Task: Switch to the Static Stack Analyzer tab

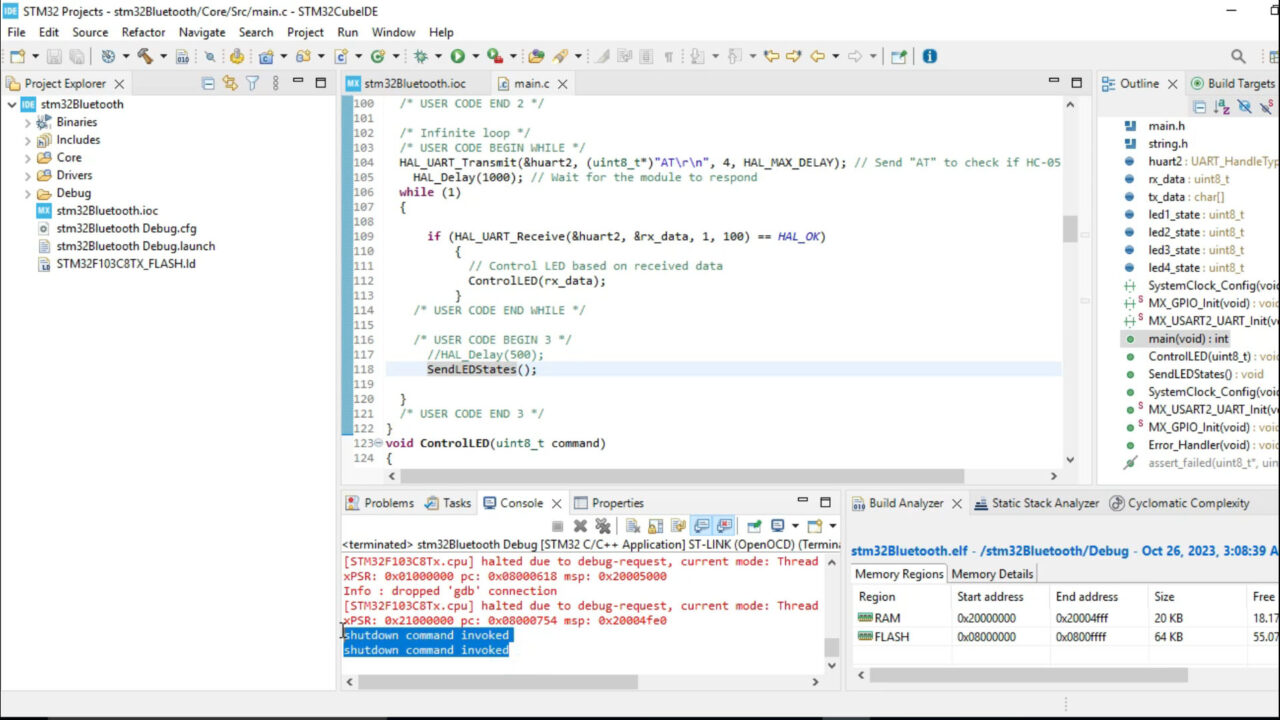Action: 1036,503
